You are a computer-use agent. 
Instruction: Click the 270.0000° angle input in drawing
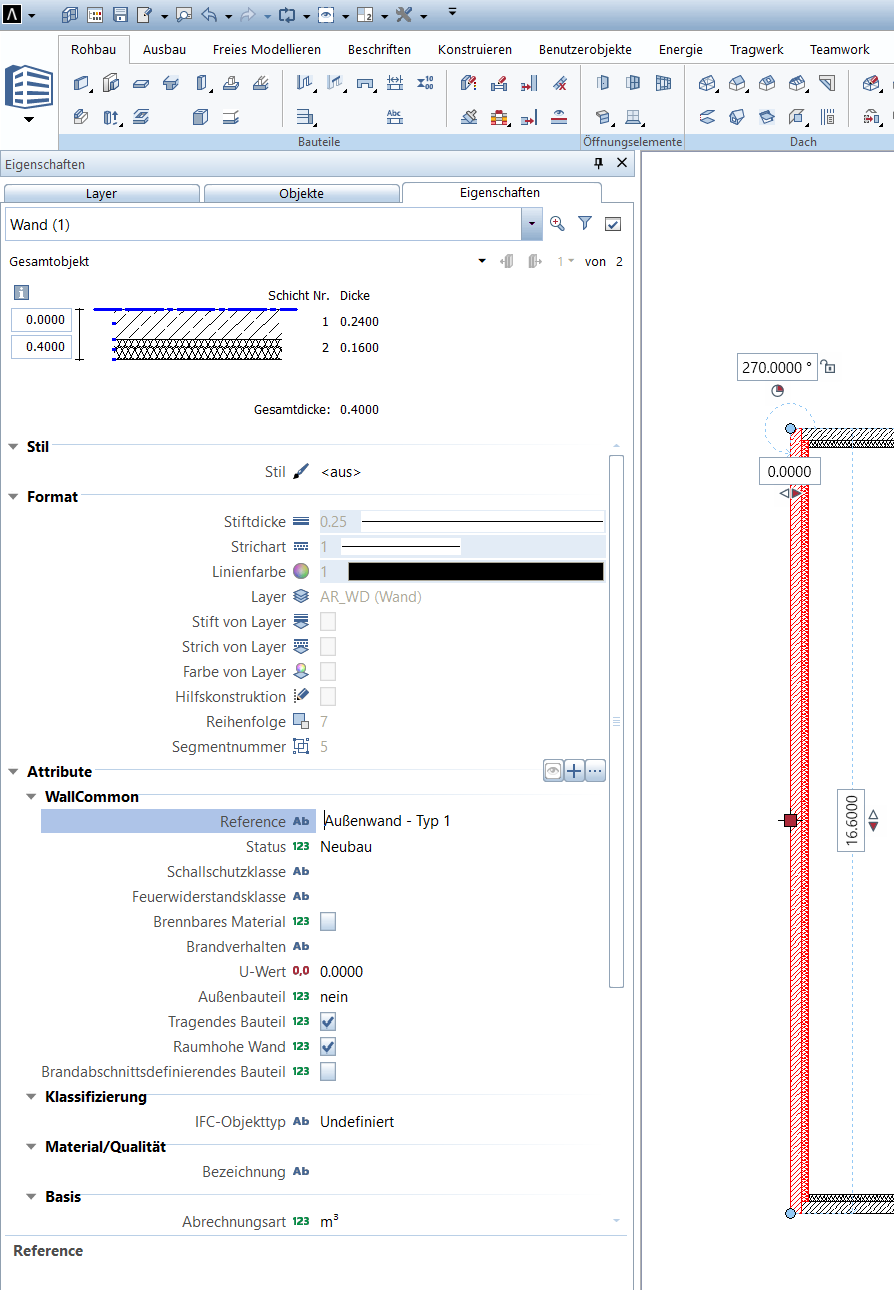[x=776, y=367]
